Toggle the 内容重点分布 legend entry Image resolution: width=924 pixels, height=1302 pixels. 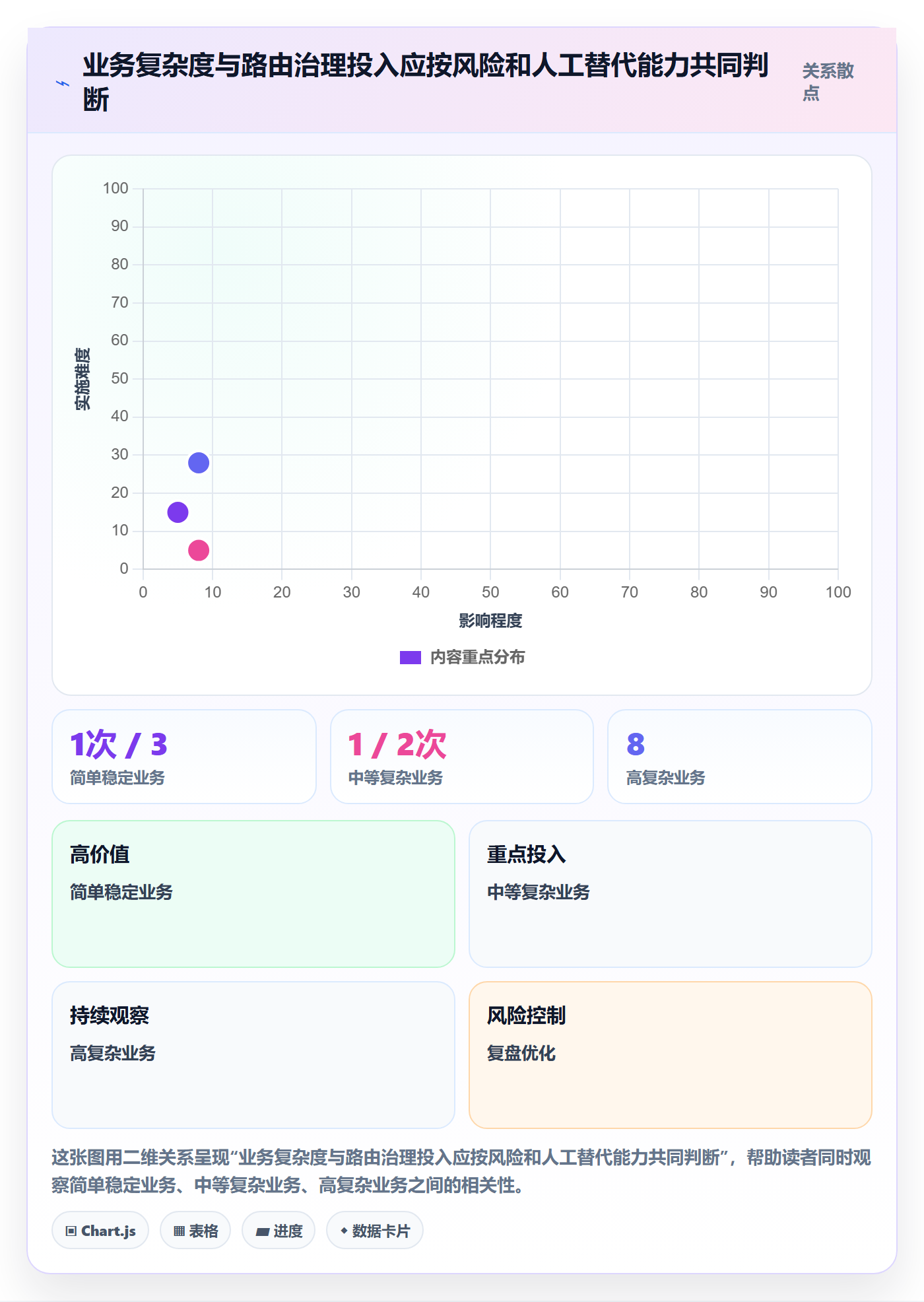click(462, 658)
